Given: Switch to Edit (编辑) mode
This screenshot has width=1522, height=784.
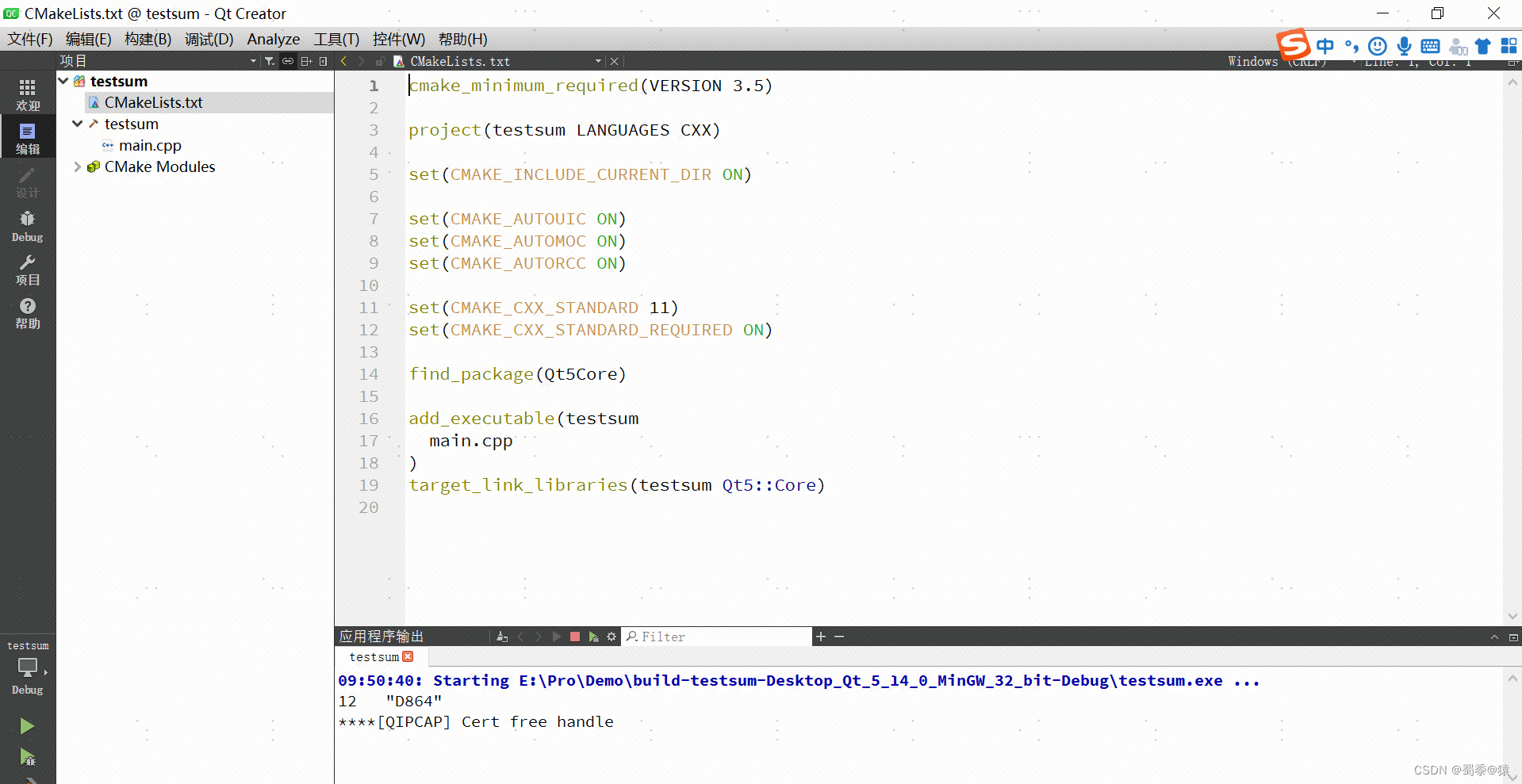Looking at the screenshot, I should [x=28, y=138].
